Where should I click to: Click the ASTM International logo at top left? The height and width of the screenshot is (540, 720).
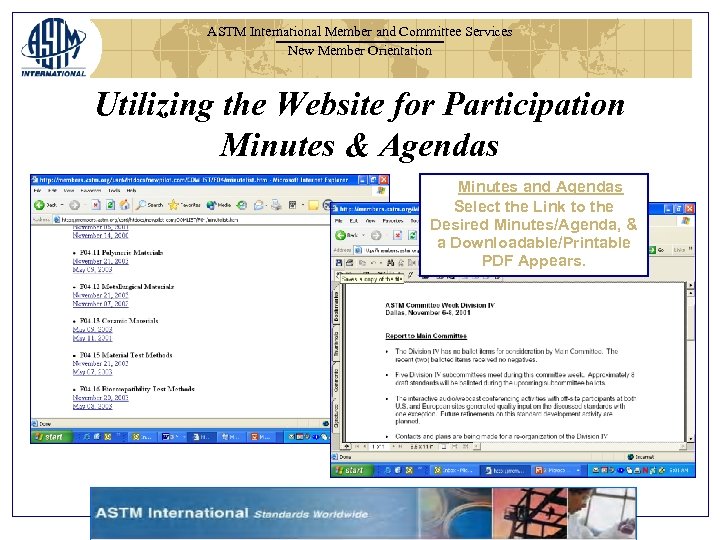click(54, 47)
